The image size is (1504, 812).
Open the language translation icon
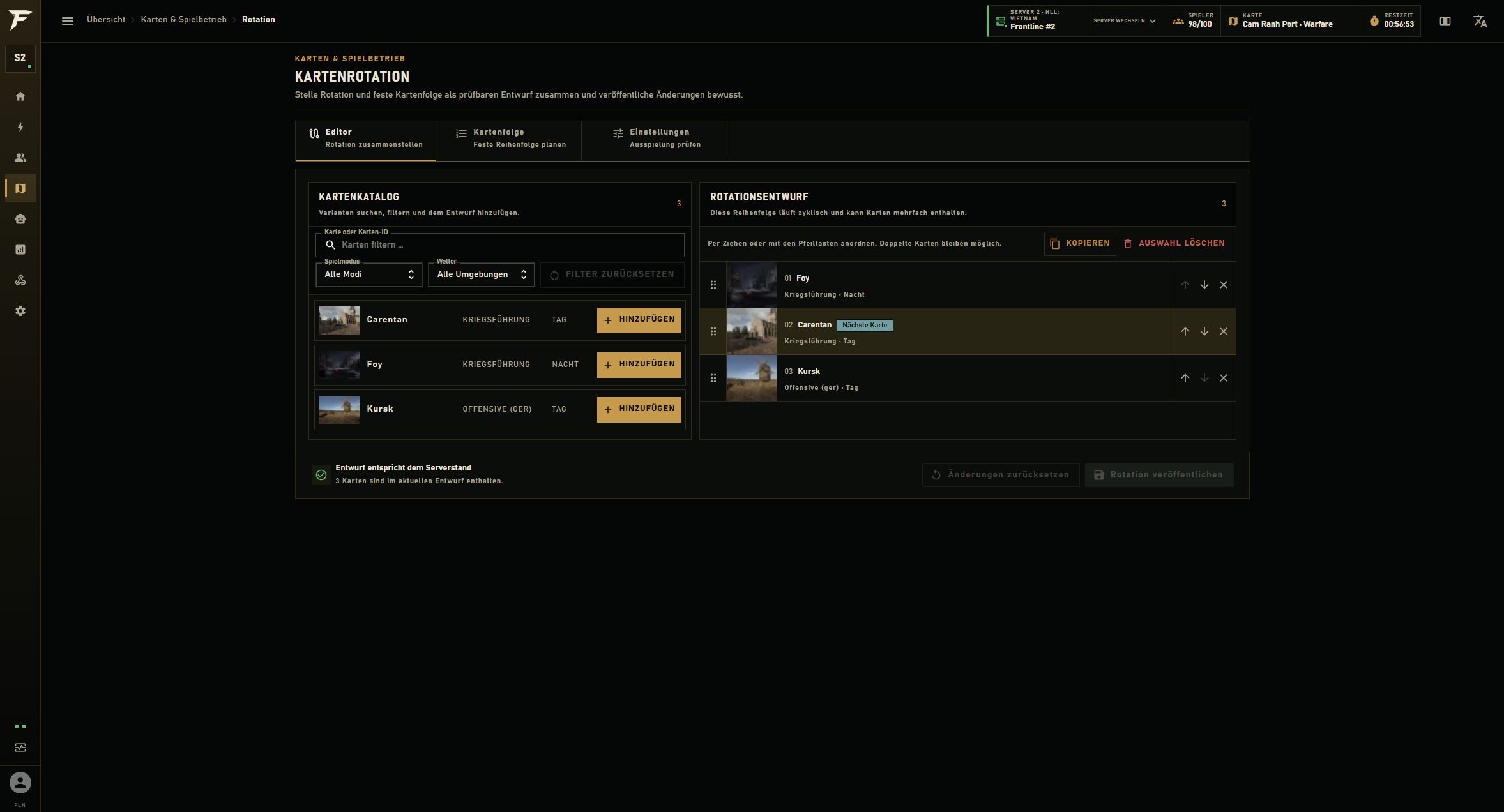click(x=1480, y=21)
